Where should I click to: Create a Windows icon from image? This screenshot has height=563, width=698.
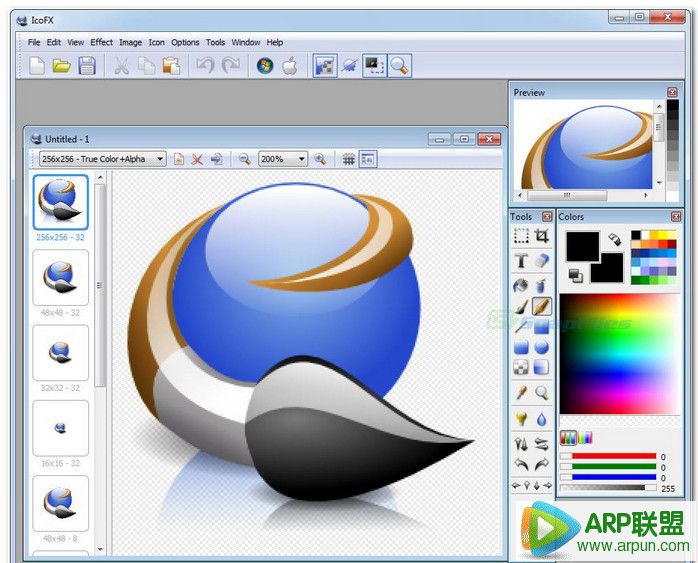[x=265, y=66]
